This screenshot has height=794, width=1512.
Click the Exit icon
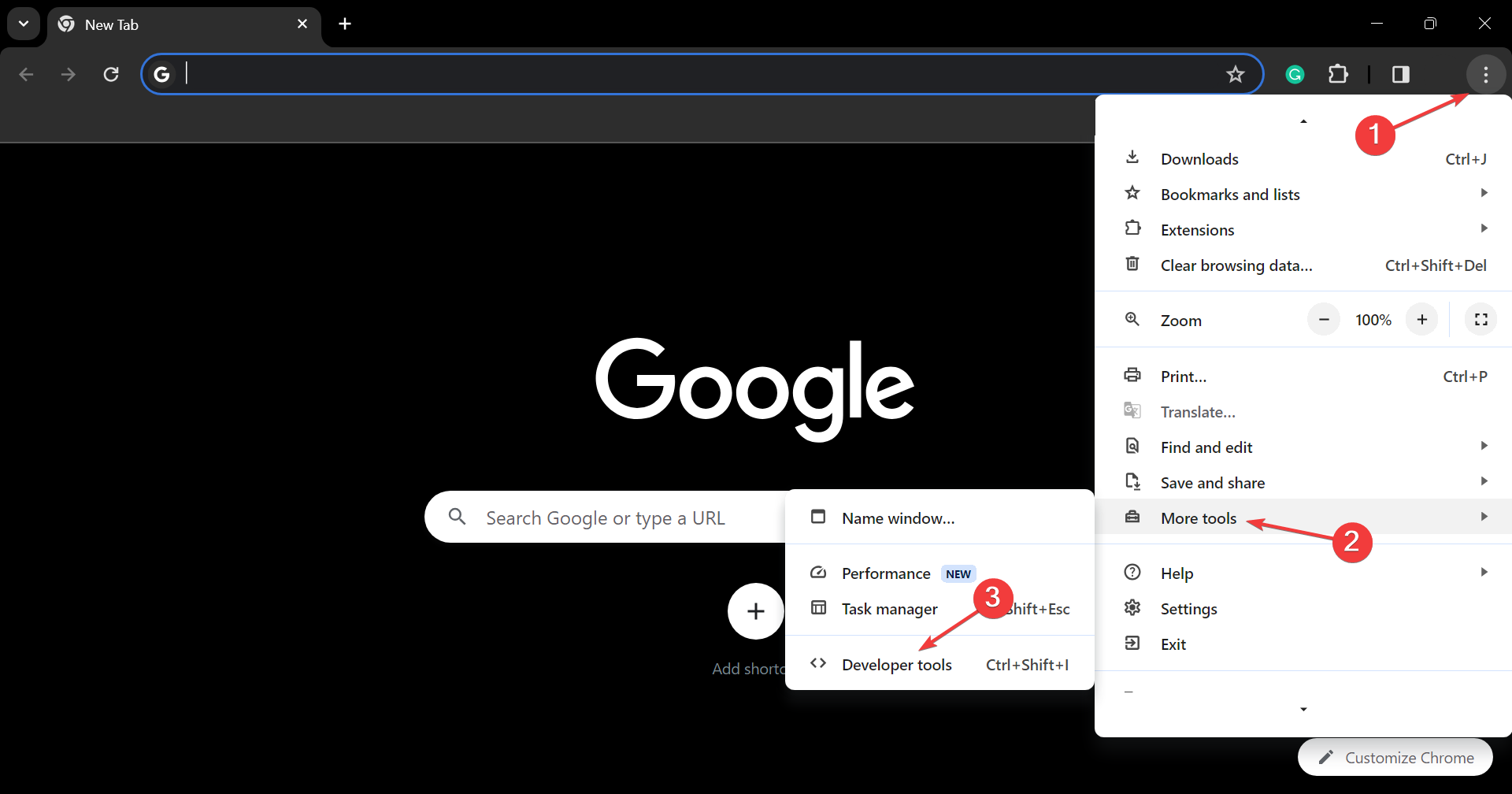pyautogui.click(x=1132, y=643)
